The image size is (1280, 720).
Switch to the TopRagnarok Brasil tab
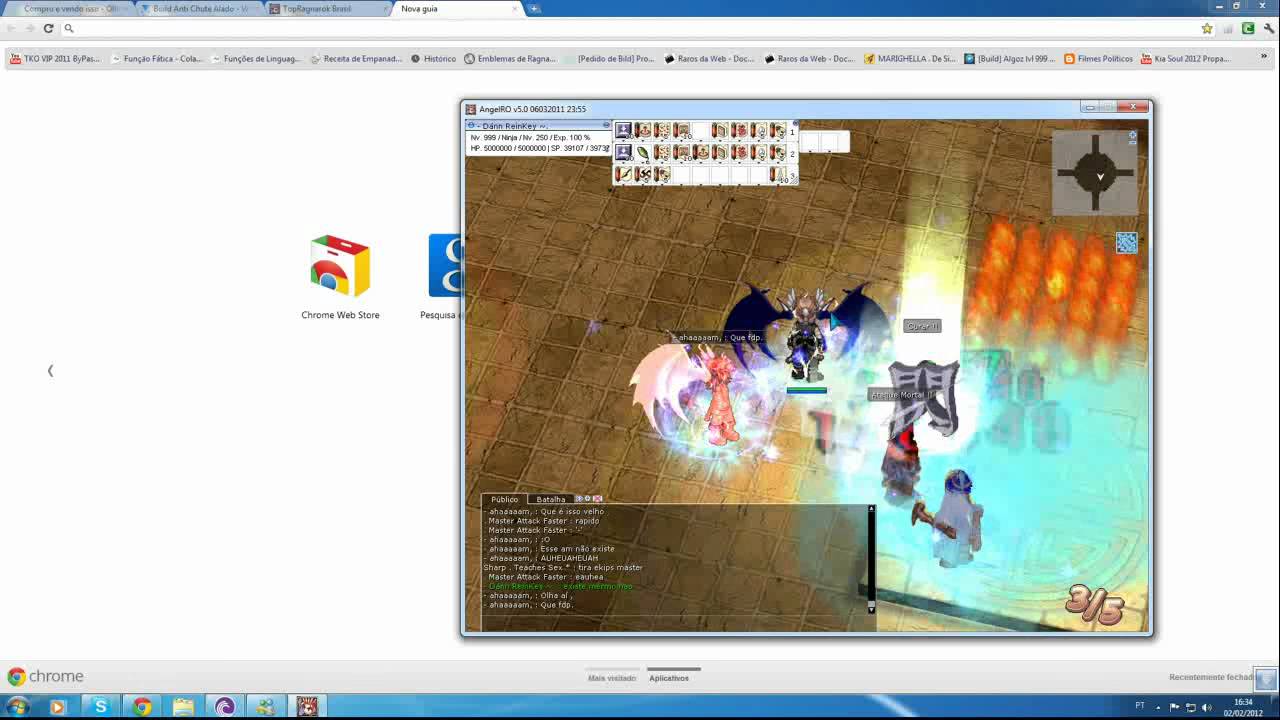(x=325, y=8)
